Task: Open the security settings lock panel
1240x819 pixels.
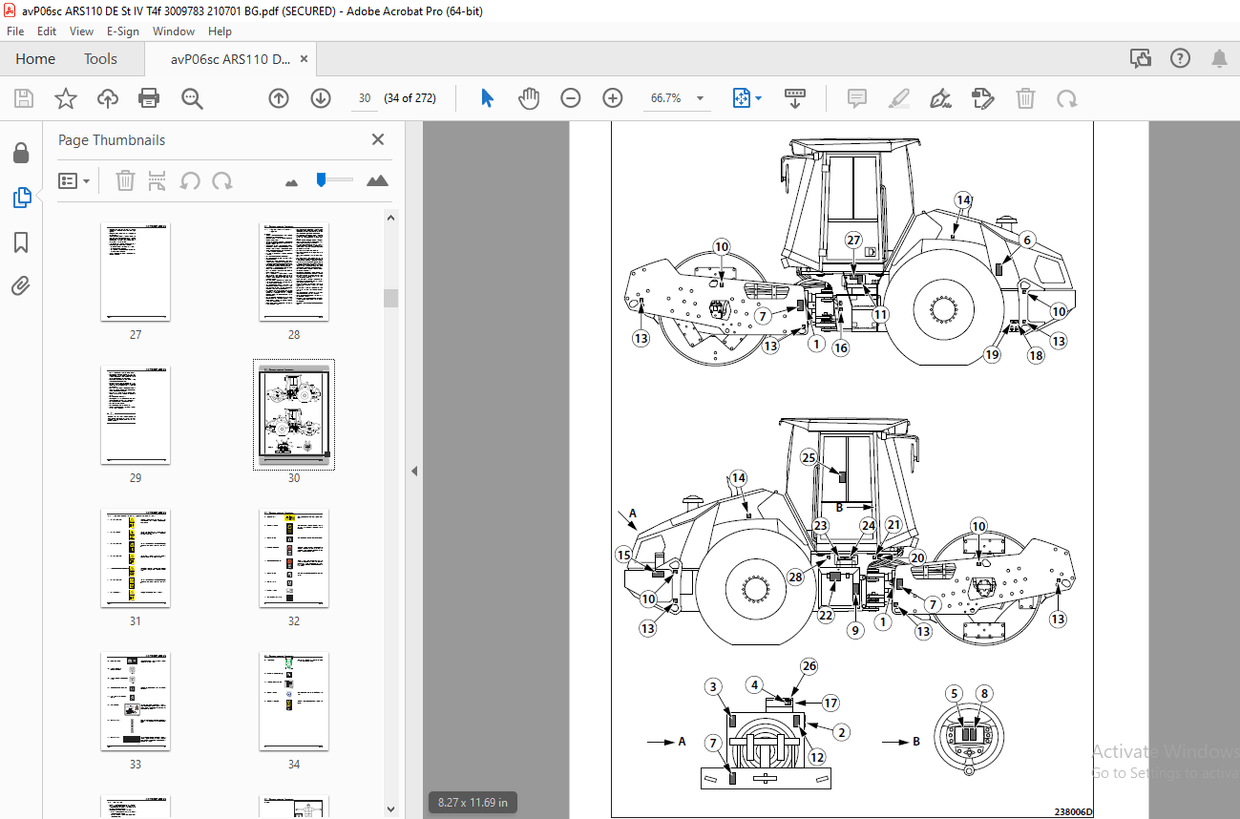Action: click(x=21, y=152)
